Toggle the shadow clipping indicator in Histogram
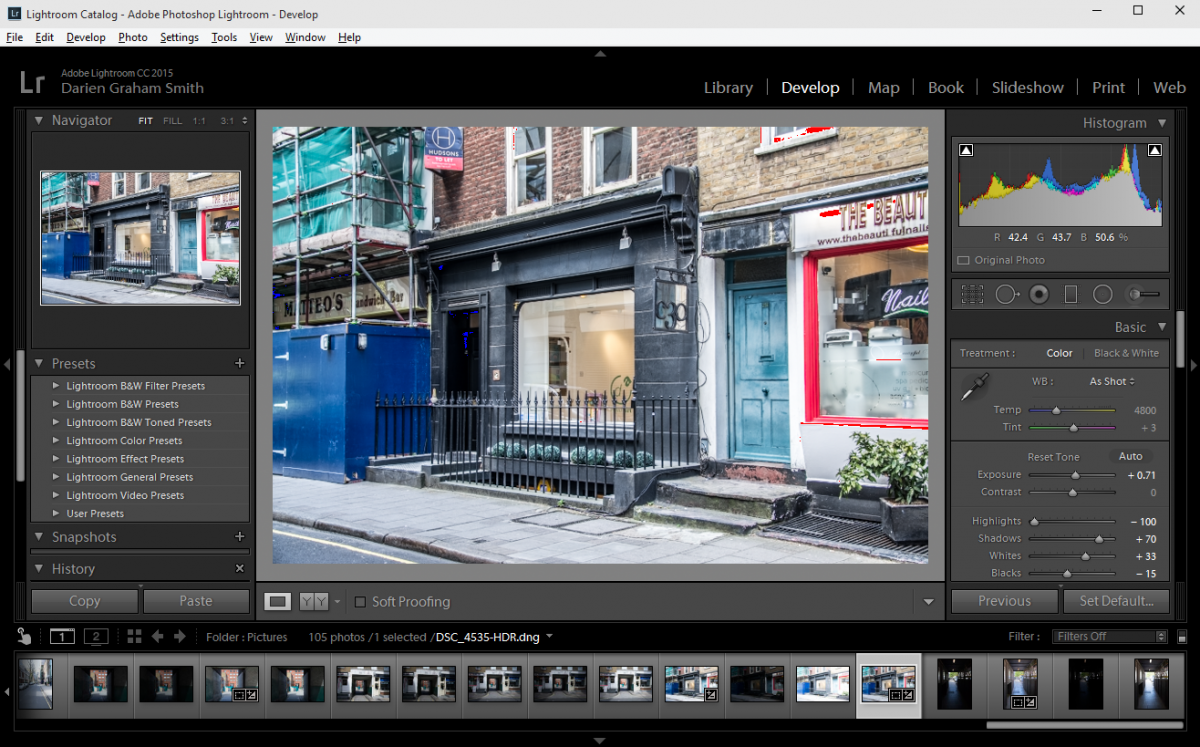This screenshot has width=1200, height=747. (x=966, y=148)
